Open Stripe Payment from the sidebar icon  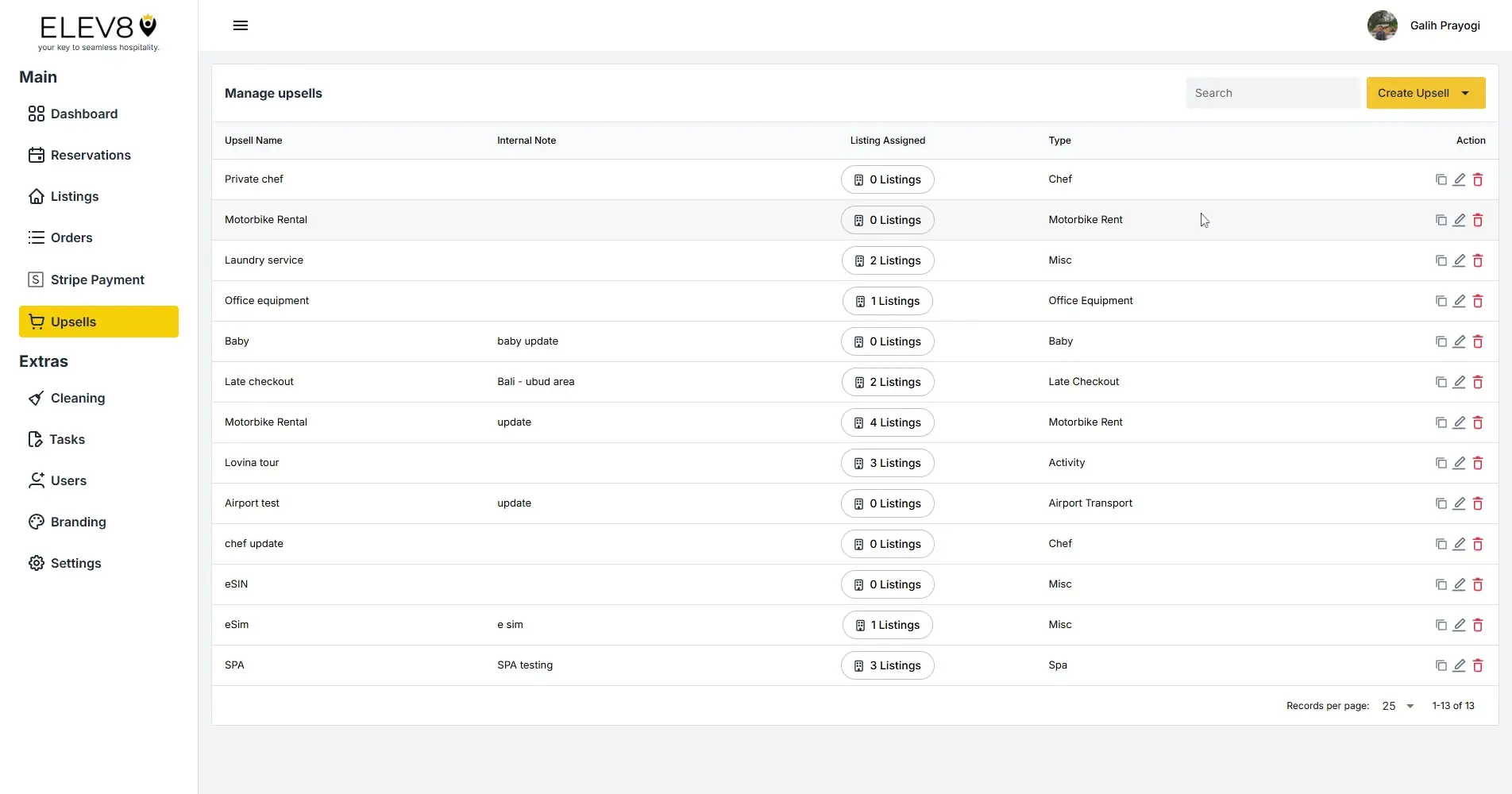click(37, 279)
